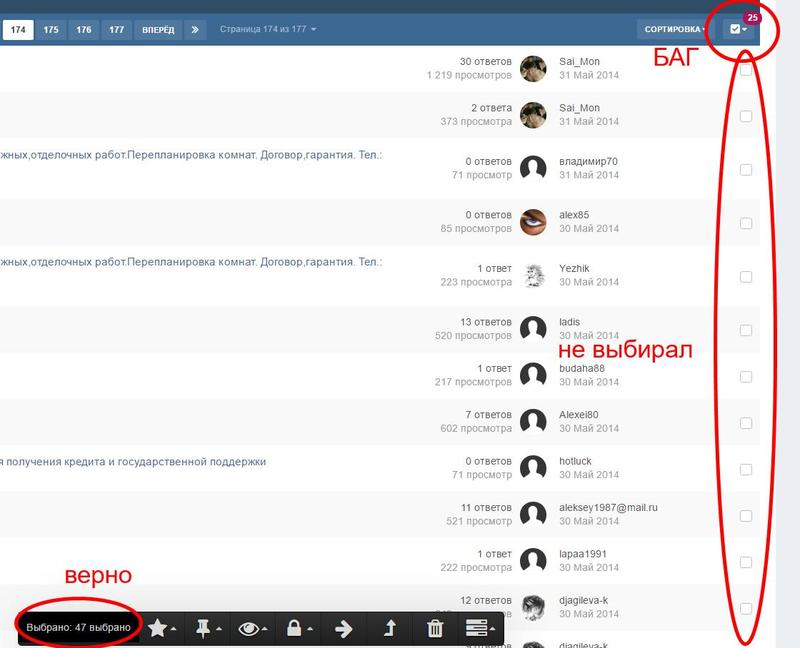
Task: Click the merge topics upward arrow icon
Action: click(389, 628)
